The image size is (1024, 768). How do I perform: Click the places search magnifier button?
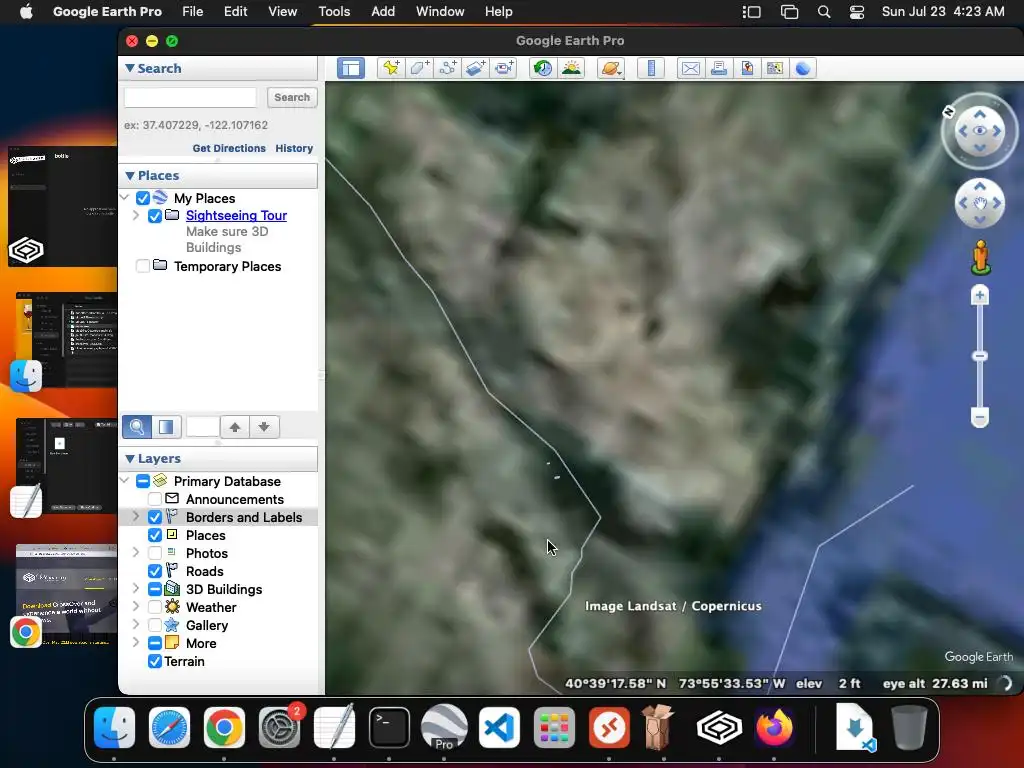(137, 427)
